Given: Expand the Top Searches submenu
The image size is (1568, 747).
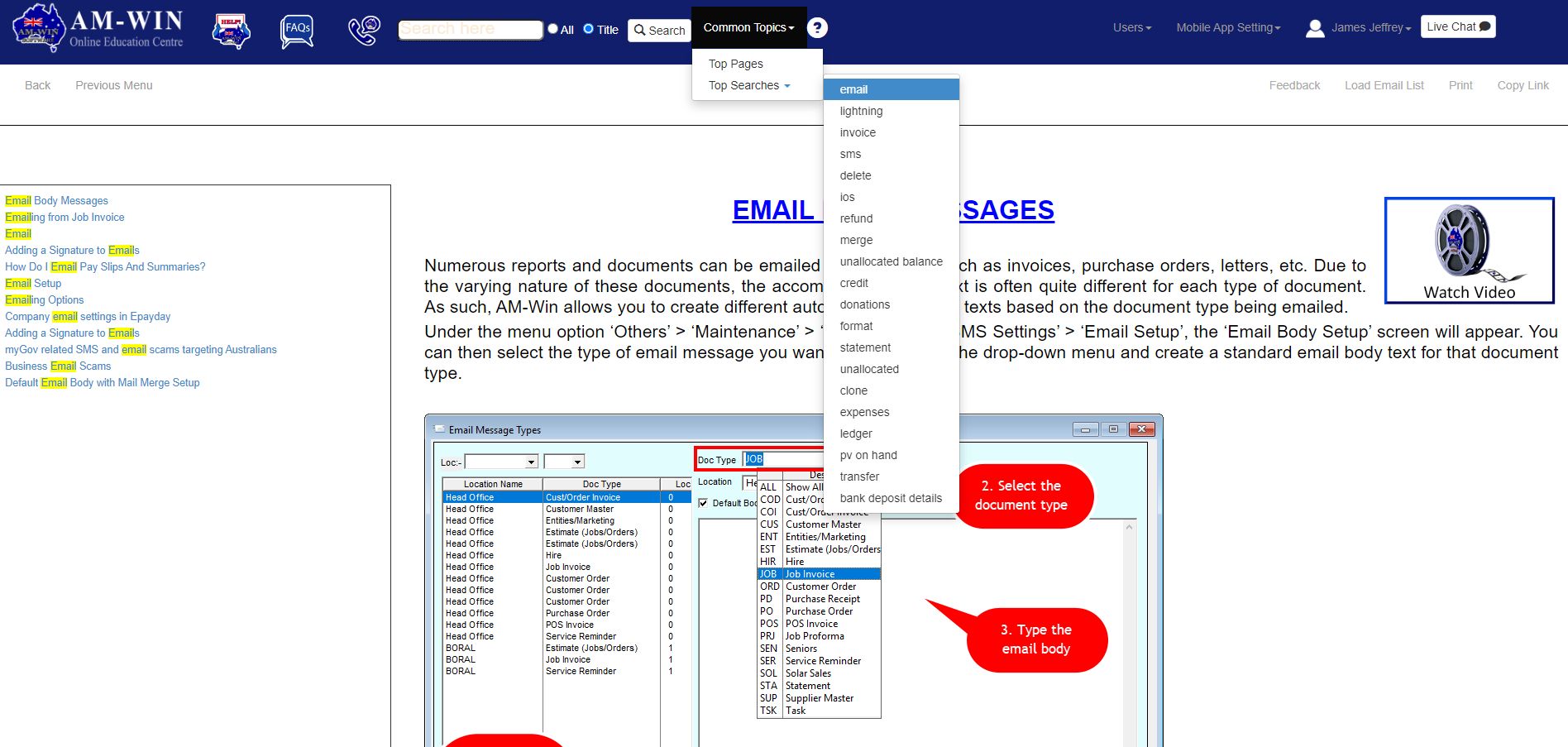Looking at the screenshot, I should coord(749,85).
